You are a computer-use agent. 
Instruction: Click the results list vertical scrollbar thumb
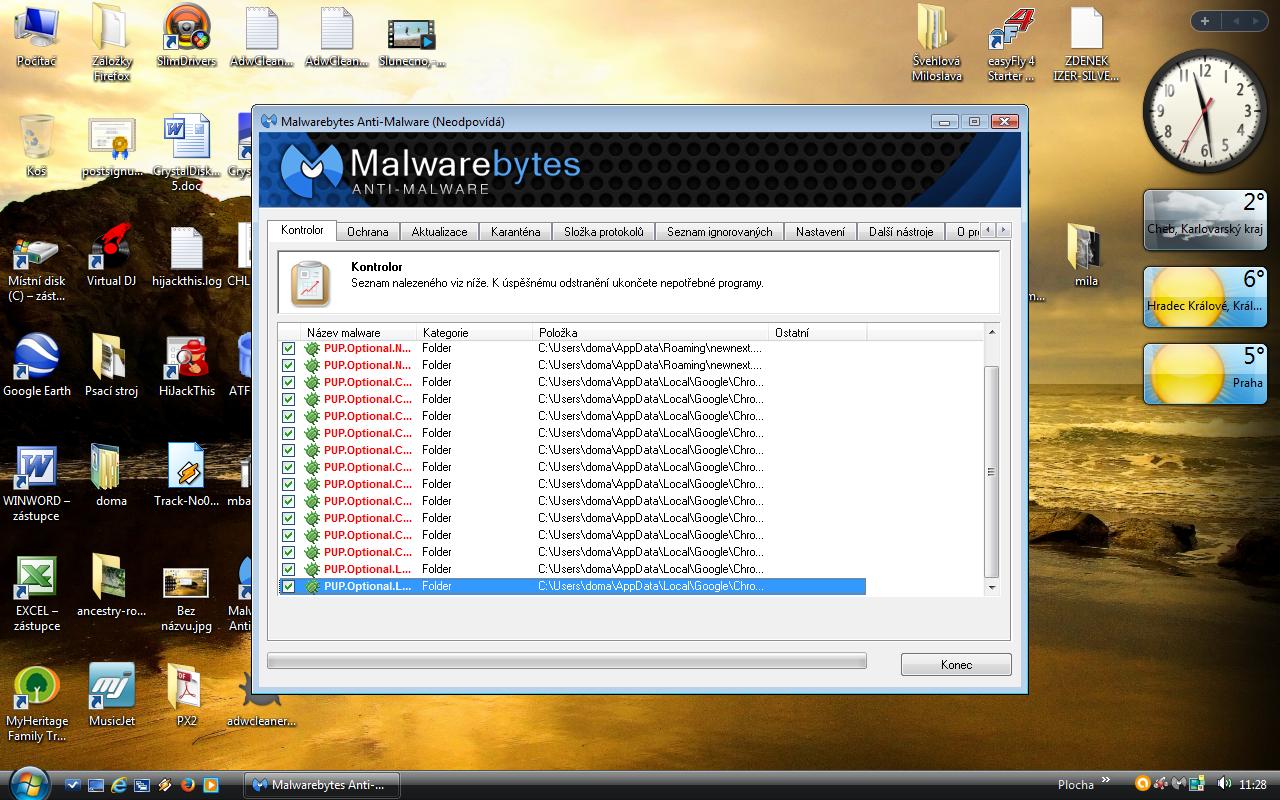point(992,472)
